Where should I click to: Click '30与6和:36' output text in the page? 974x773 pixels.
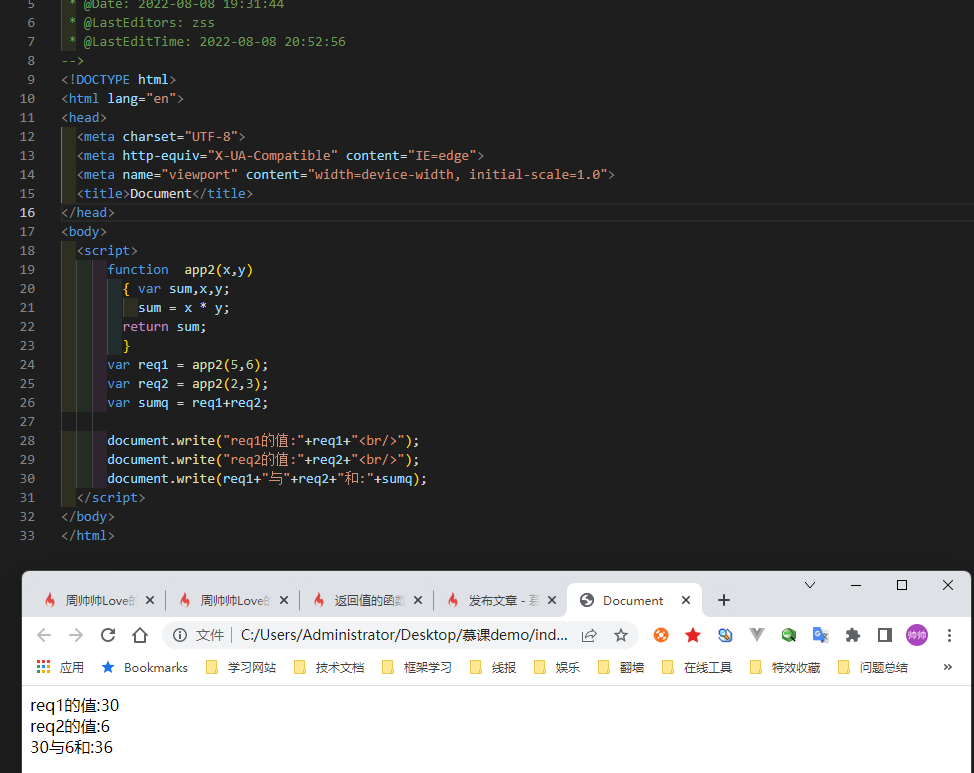click(71, 748)
